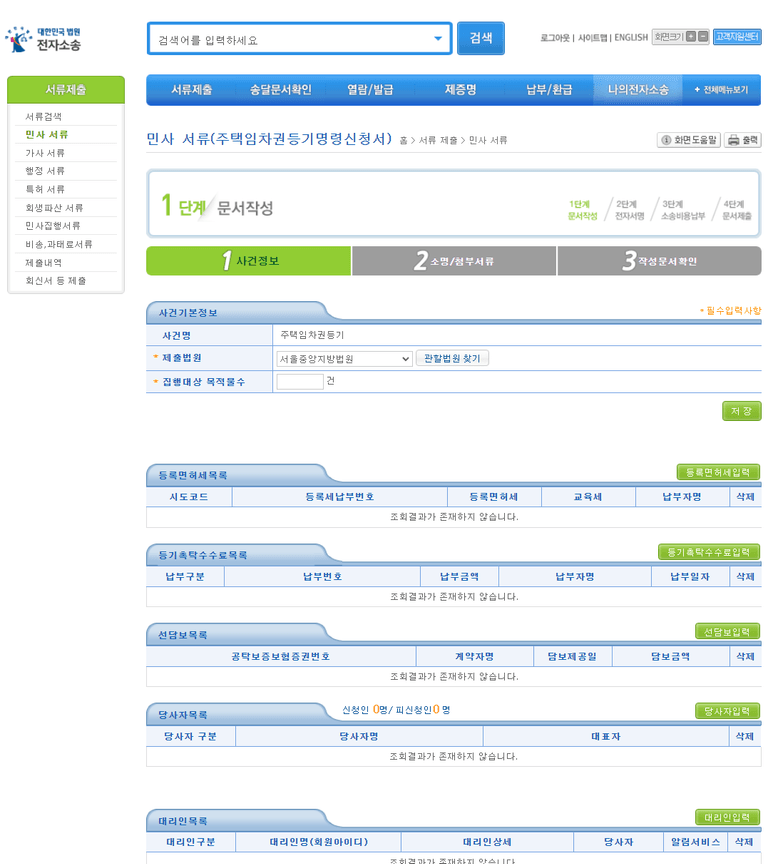Open the 제출법원 court select dropdown
Image resolution: width=768 pixels, height=864 pixels.
[344, 358]
